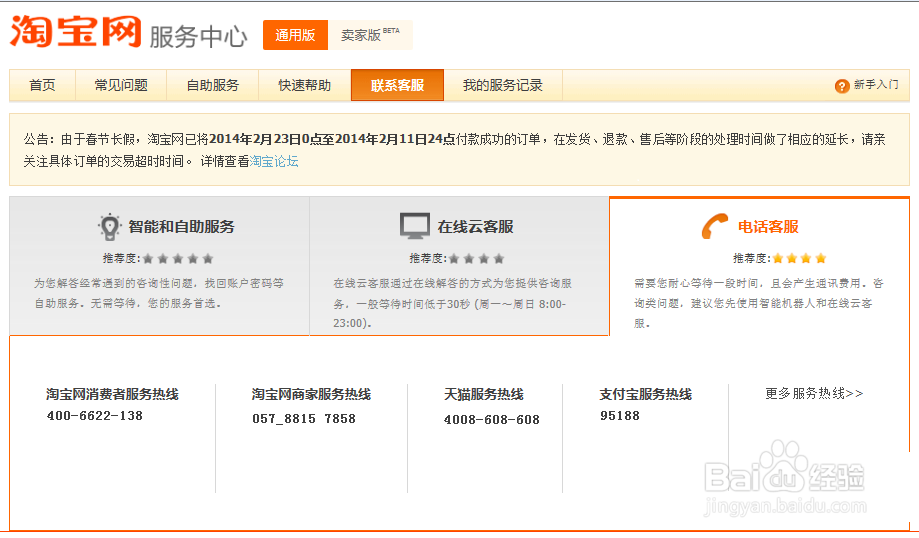Open the 首页 navigation tab

pos(42,86)
